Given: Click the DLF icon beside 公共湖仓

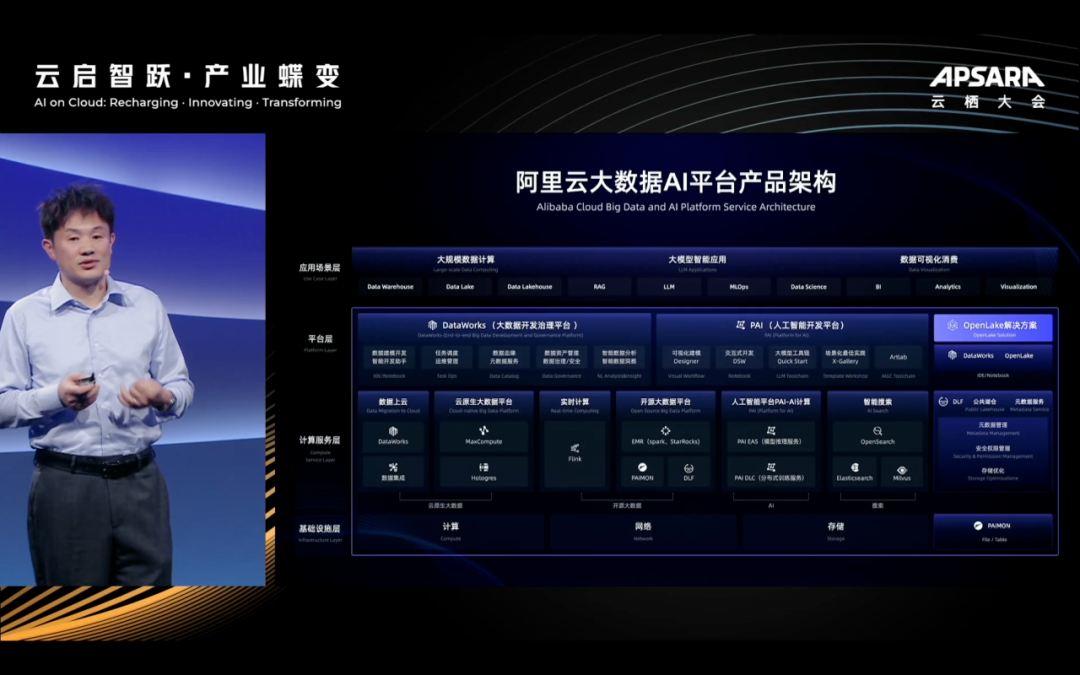Looking at the screenshot, I should pos(943,402).
